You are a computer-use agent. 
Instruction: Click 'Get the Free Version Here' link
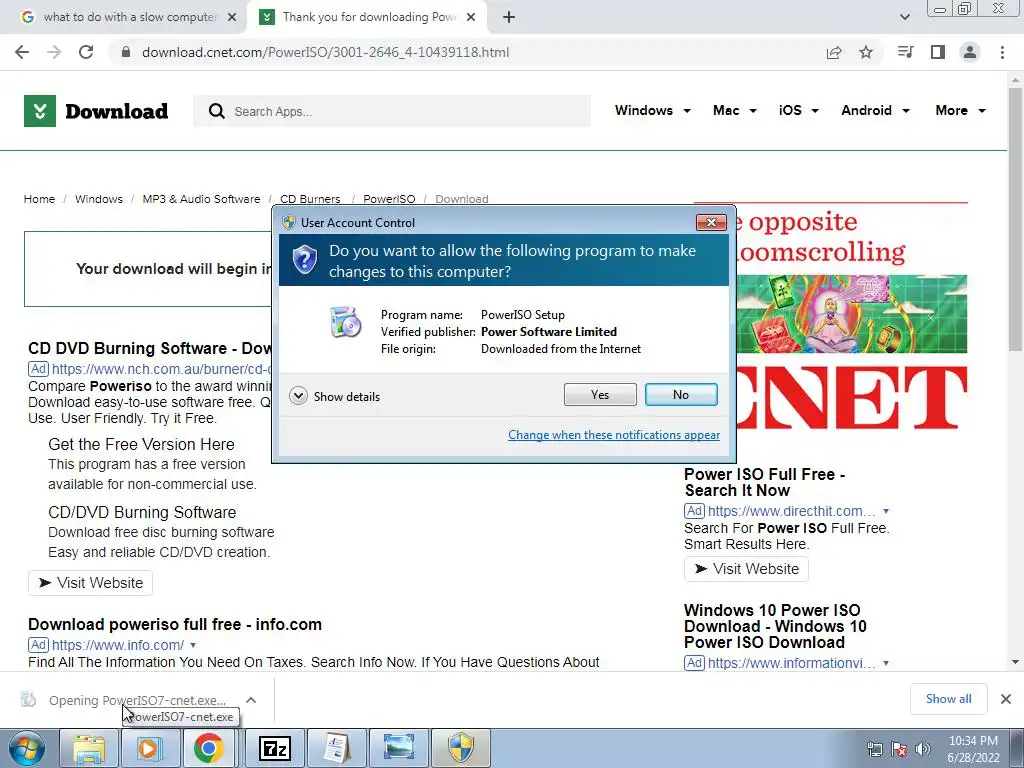point(141,444)
